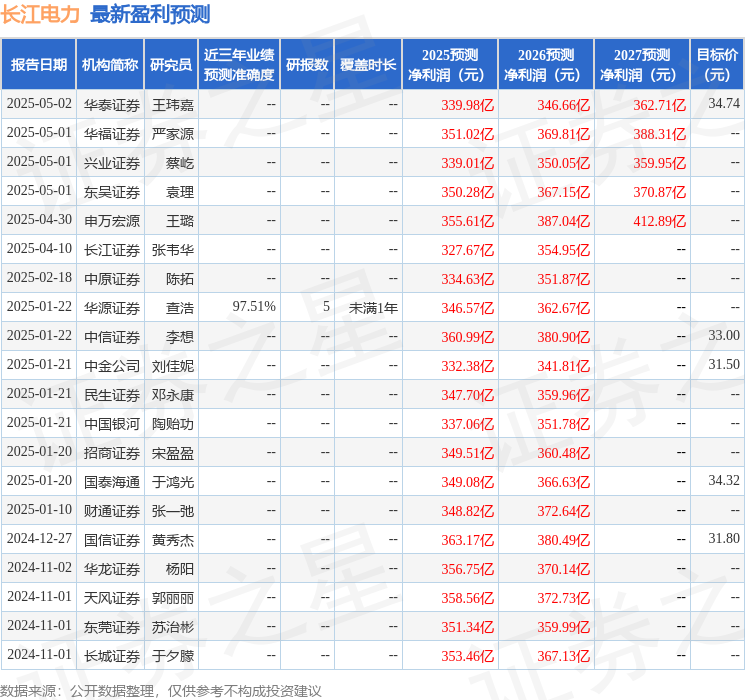
Task: Click the 国泰海通 institution cell
Action: pyautogui.click(x=112, y=482)
